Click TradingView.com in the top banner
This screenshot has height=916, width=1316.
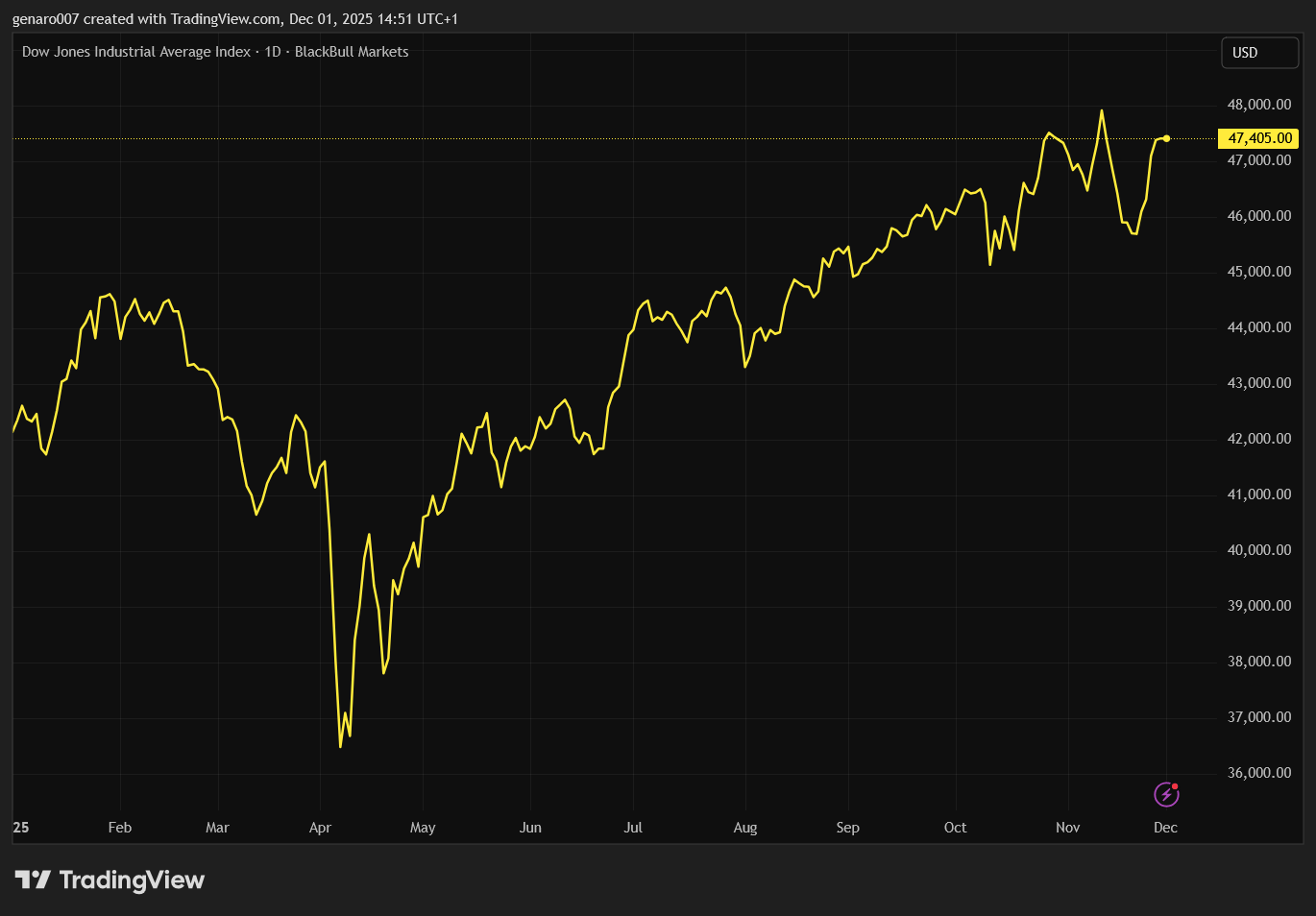(224, 18)
